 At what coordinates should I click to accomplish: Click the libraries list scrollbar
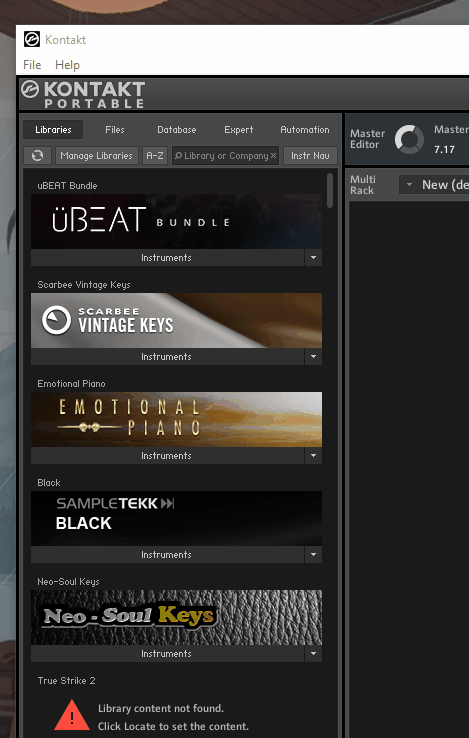pos(330,191)
